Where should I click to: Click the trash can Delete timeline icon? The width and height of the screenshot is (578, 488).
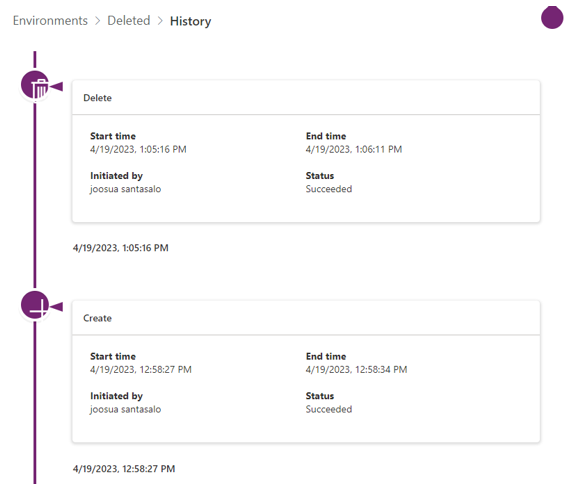click(x=35, y=85)
